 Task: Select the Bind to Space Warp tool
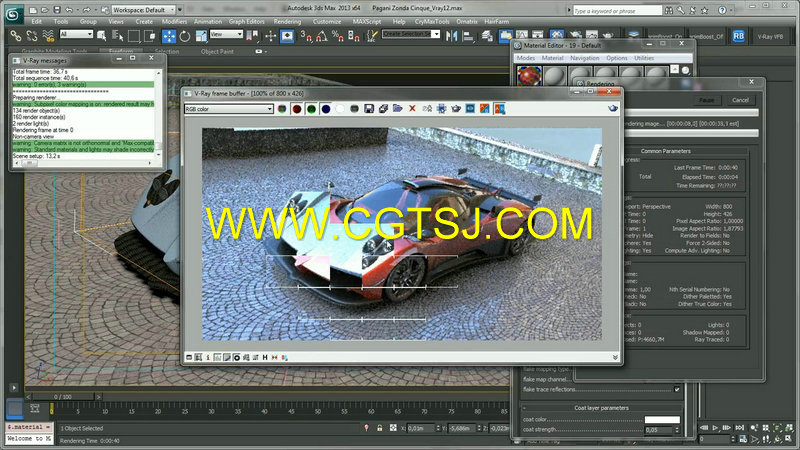point(48,36)
